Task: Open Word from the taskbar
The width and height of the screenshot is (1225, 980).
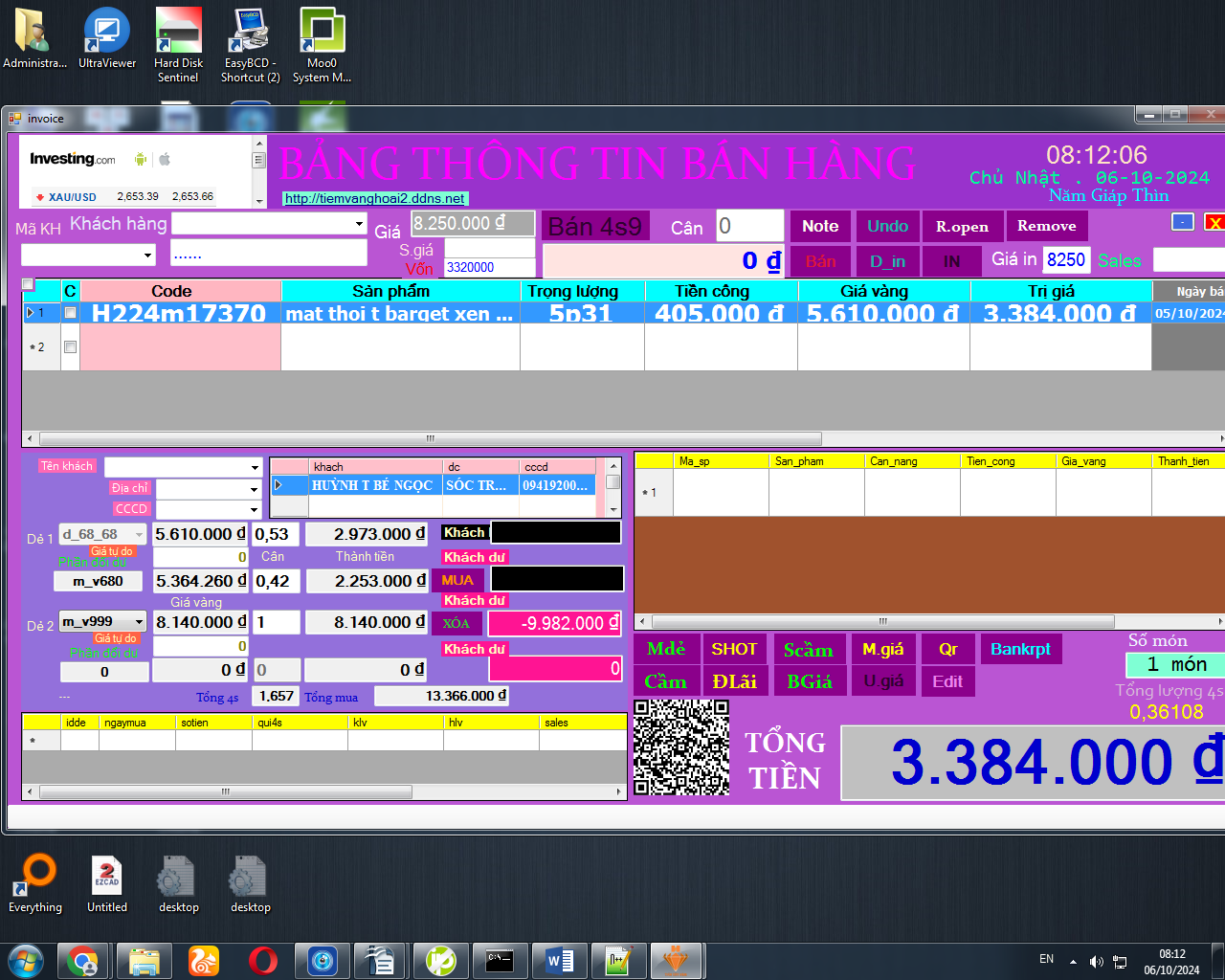Action: 560,960
